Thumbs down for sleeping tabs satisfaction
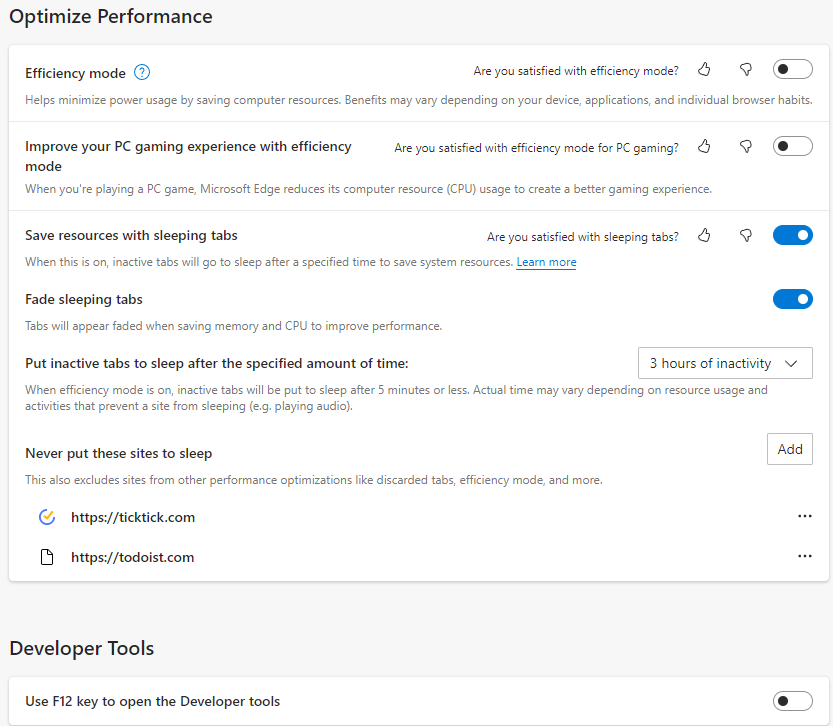The height and width of the screenshot is (726, 833). (x=745, y=236)
